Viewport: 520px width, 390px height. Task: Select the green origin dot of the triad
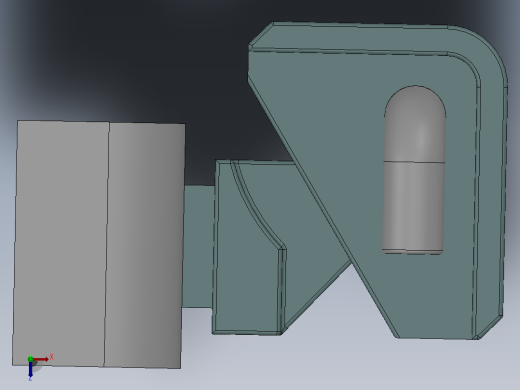point(31,359)
